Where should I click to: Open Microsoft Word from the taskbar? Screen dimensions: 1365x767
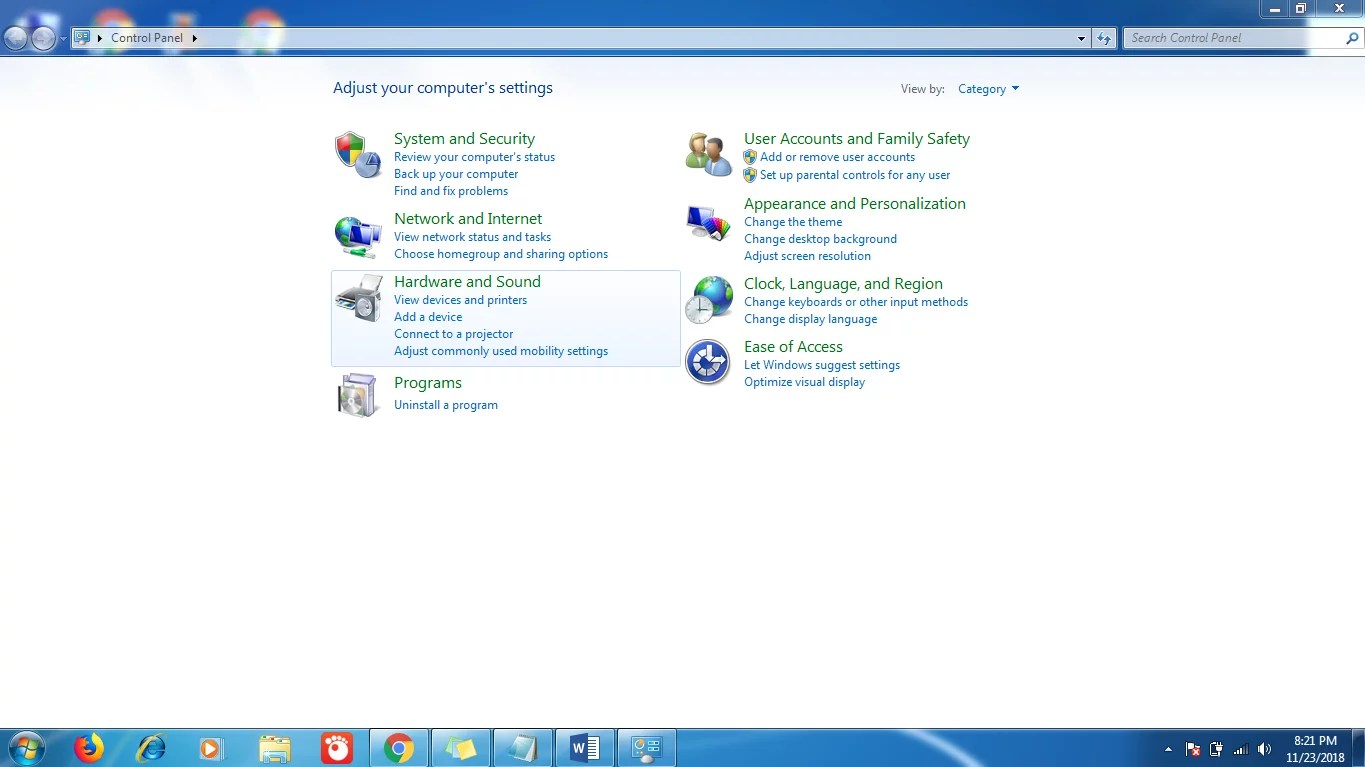tap(584, 748)
